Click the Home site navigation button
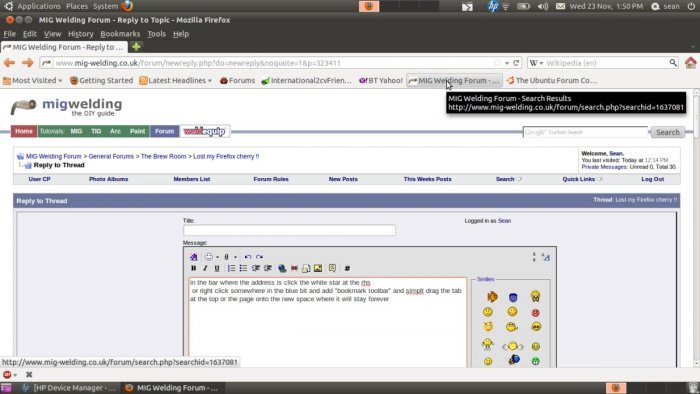Image resolution: width=700 pixels, height=394 pixels. [x=24, y=131]
